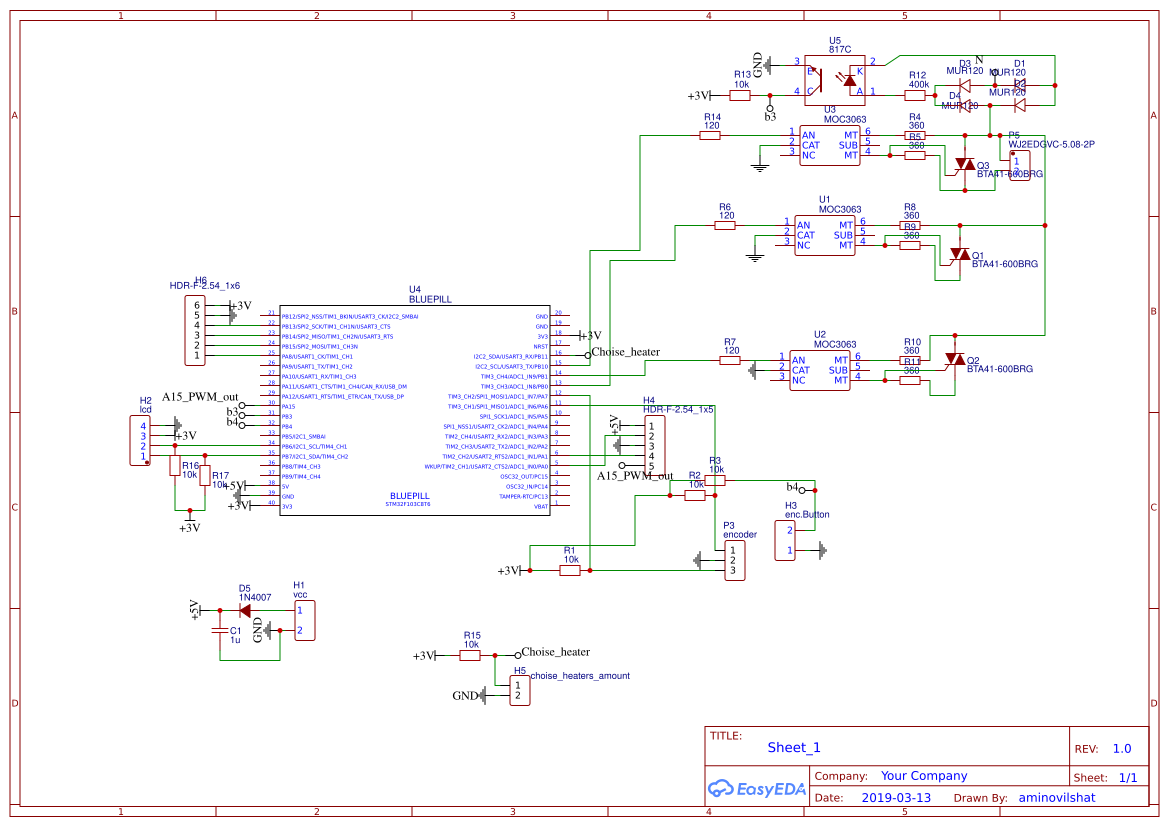Select the Drawn By name aminovilshat
The width and height of the screenshot is (1169, 827).
tap(1058, 797)
